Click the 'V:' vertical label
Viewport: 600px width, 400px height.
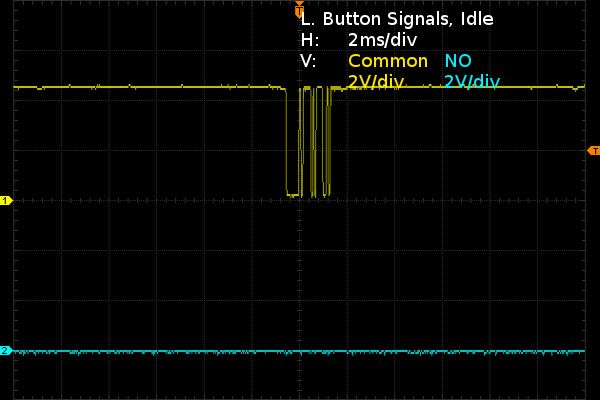pyautogui.click(x=308, y=61)
